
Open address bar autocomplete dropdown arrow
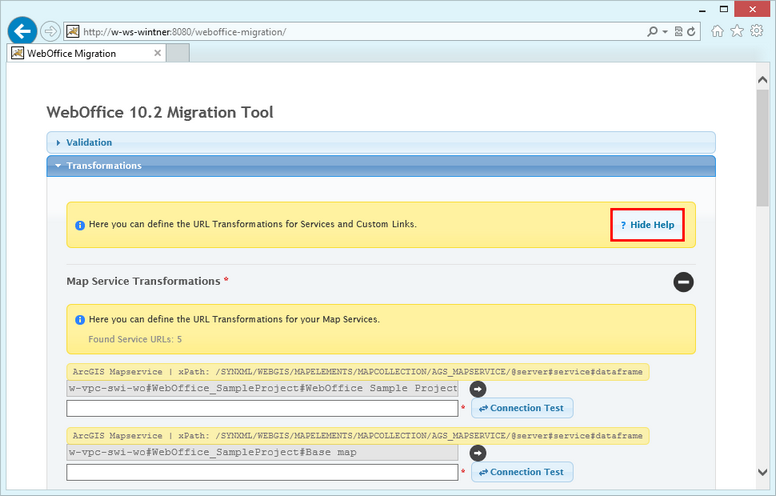(665, 32)
